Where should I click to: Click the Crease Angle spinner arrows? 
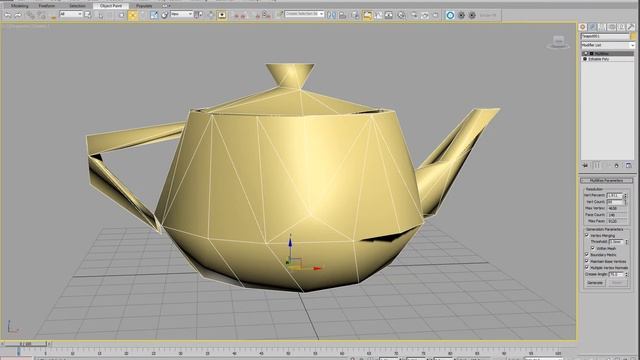[x=627, y=274]
